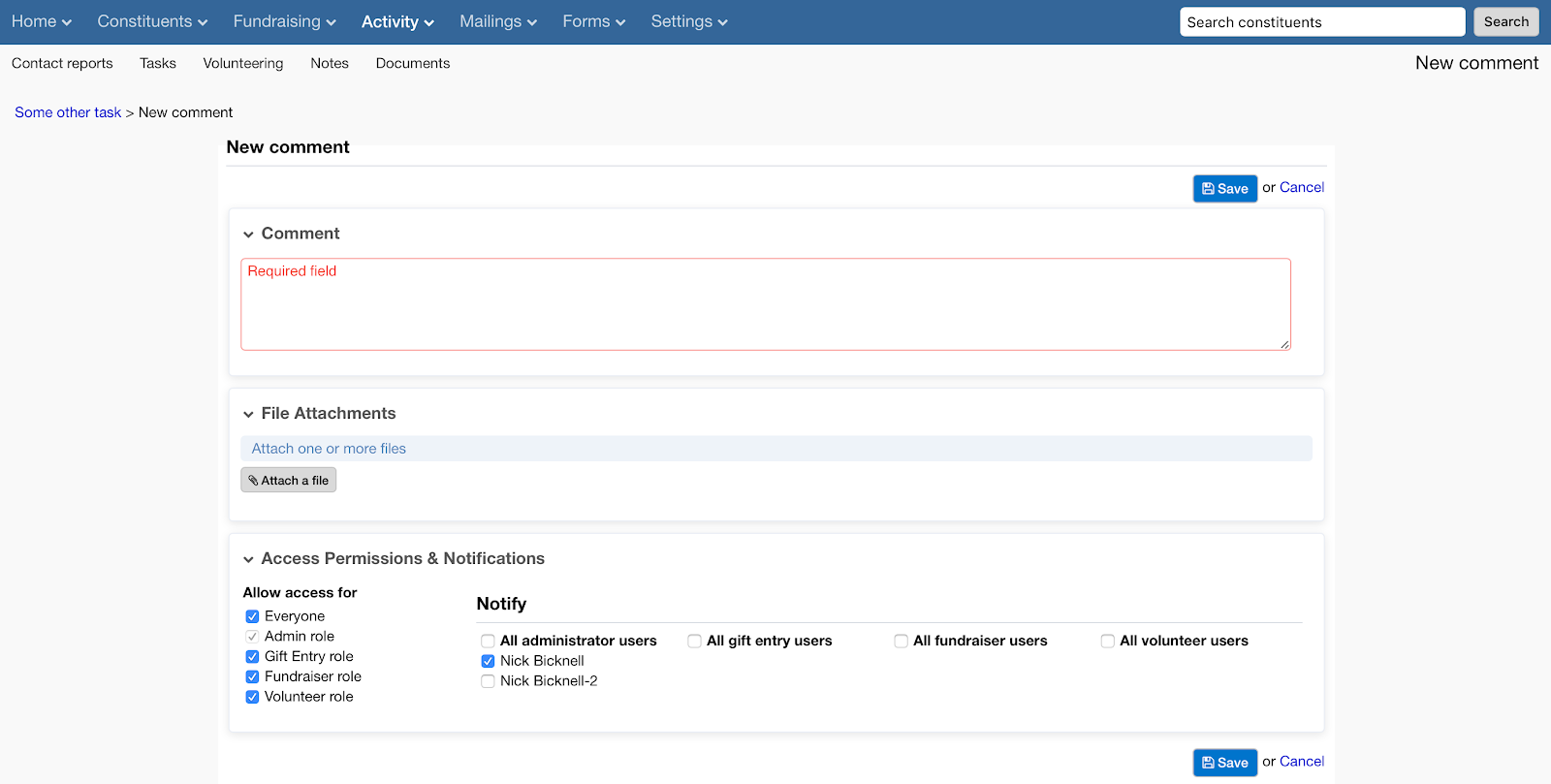This screenshot has width=1551, height=784.
Task: Open the Settings menu
Action: 688,21
